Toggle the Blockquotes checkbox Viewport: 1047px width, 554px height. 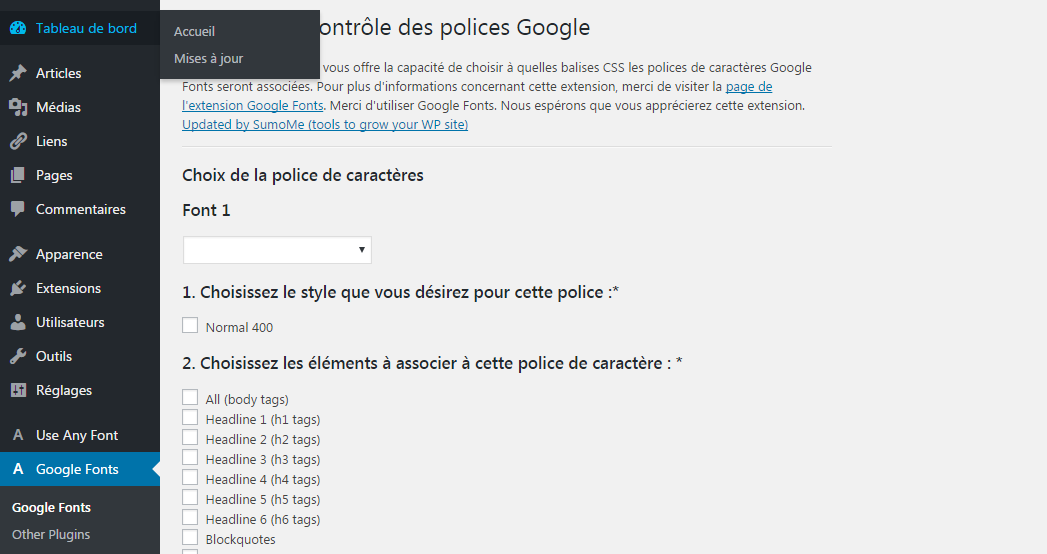[190, 538]
